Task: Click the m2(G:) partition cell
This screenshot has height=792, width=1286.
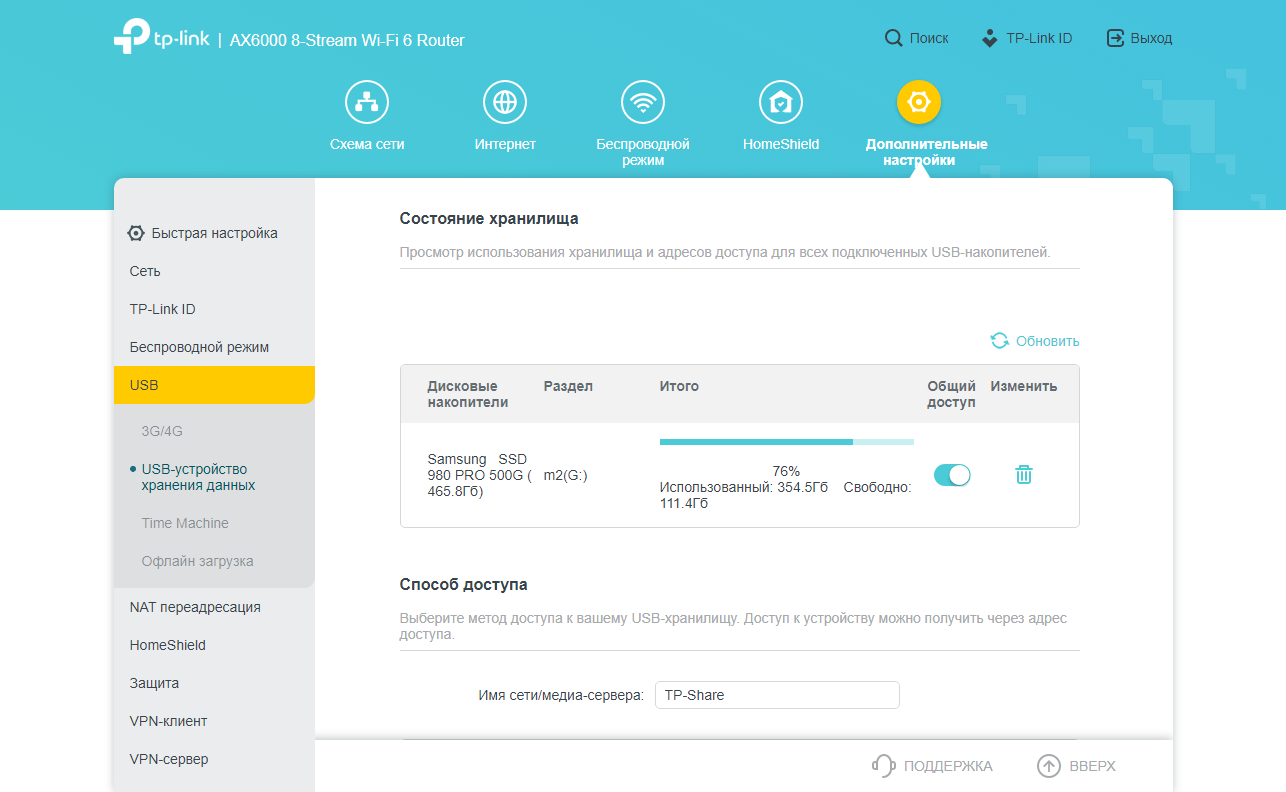Action: 566,475
